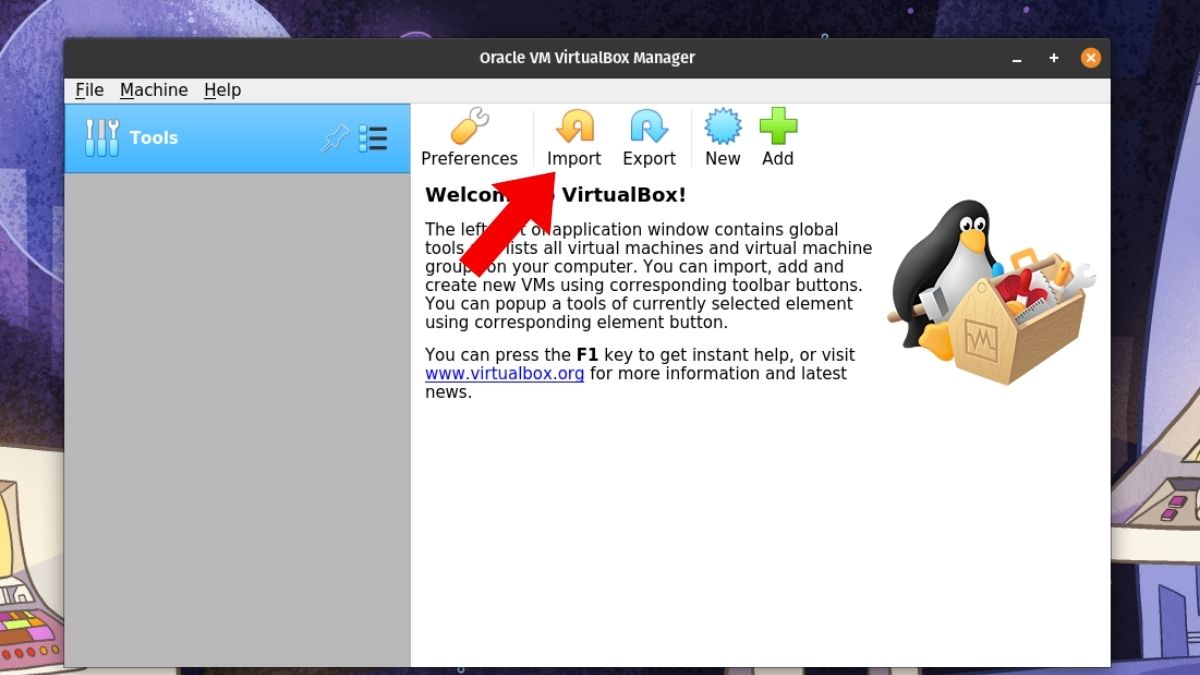Open the Machine menu

pyautogui.click(x=154, y=90)
